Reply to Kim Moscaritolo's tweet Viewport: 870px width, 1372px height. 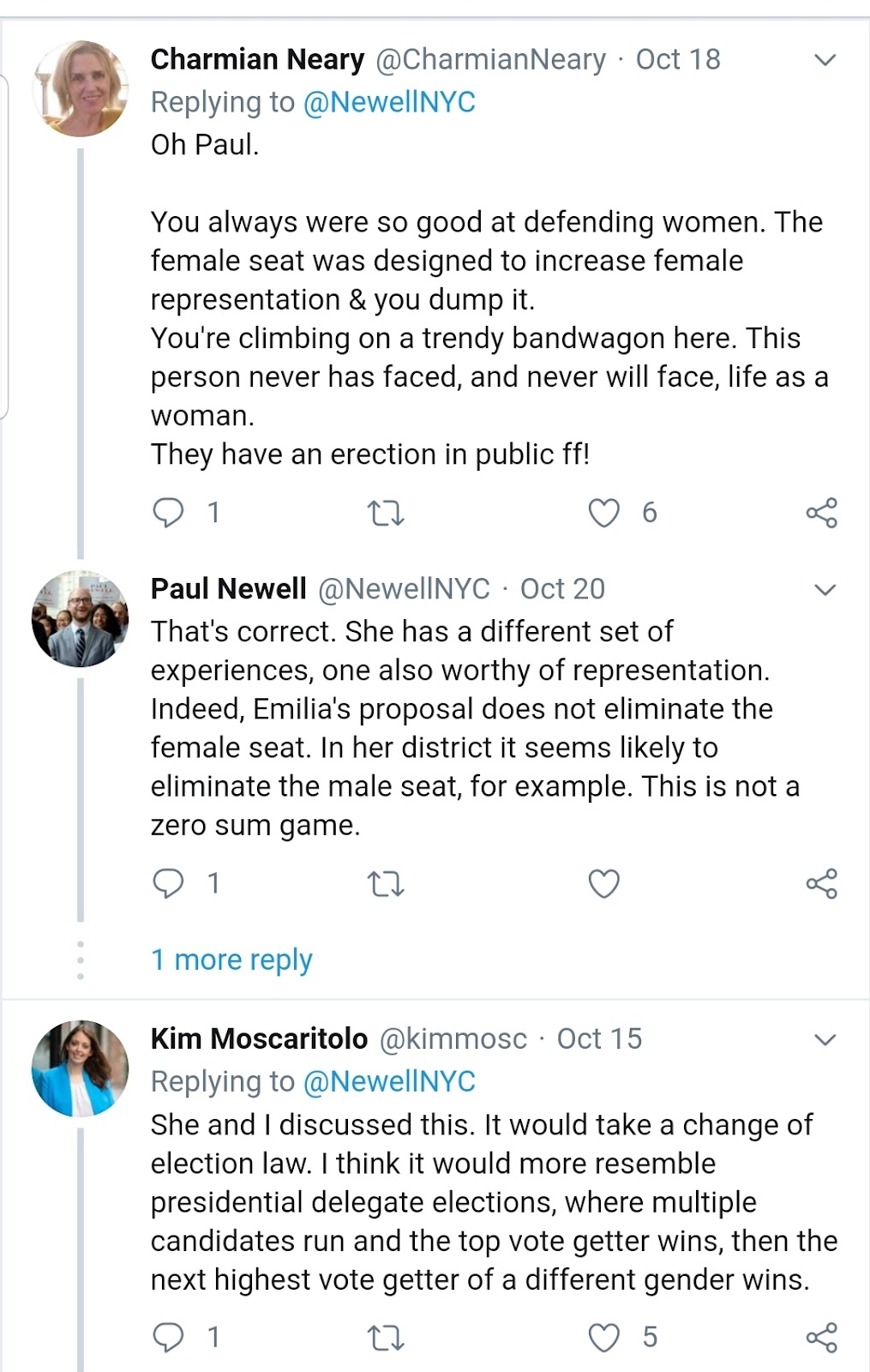[x=168, y=1338]
